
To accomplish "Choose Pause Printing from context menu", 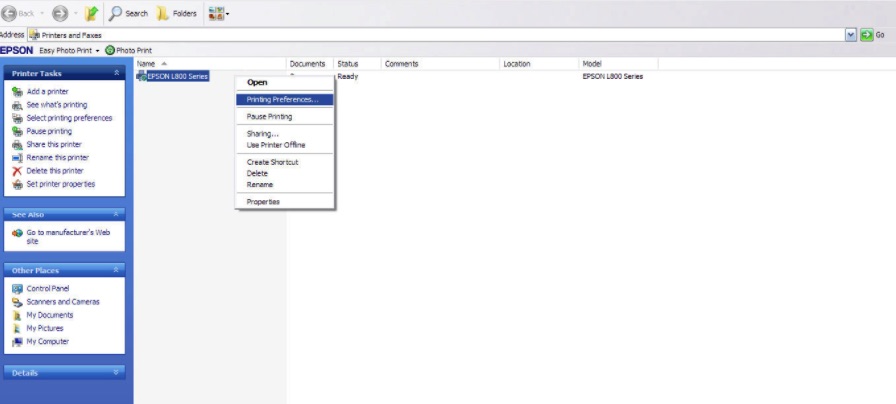I will tap(285, 117).
